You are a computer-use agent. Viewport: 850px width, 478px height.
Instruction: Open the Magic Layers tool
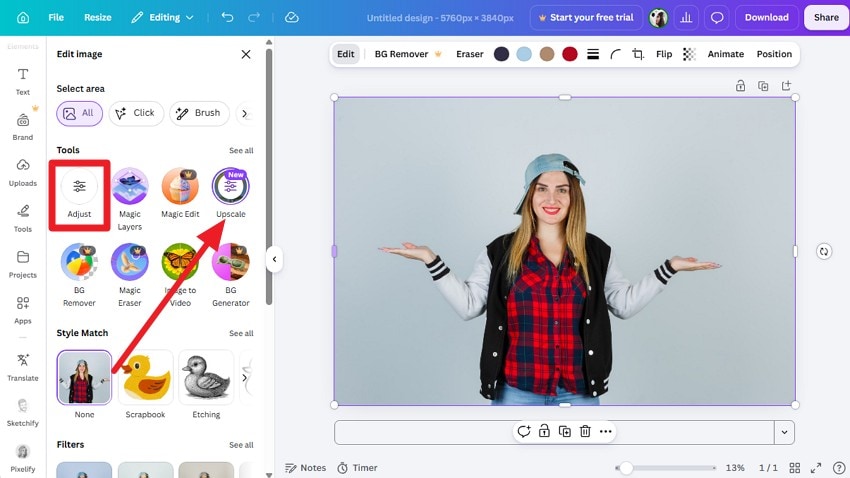[x=130, y=199]
